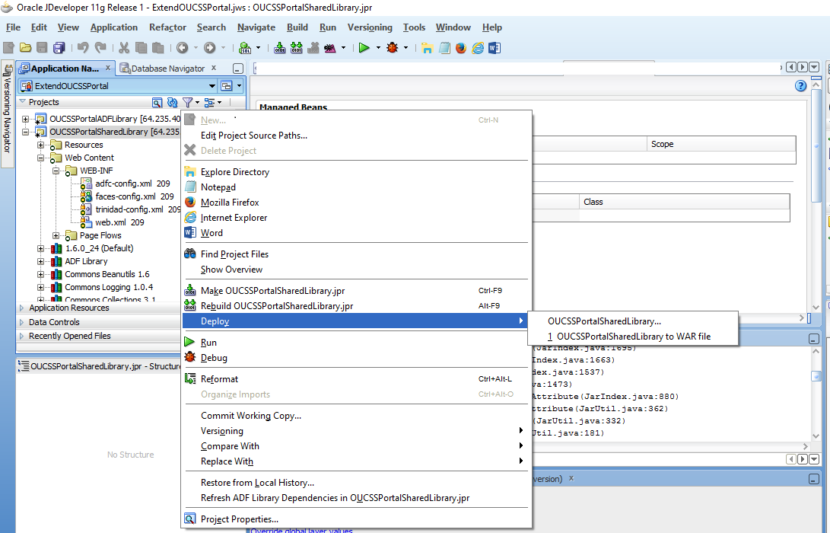This screenshot has height=533, width=830.
Task: Collapse the Web Content folder node
Action: point(40,158)
